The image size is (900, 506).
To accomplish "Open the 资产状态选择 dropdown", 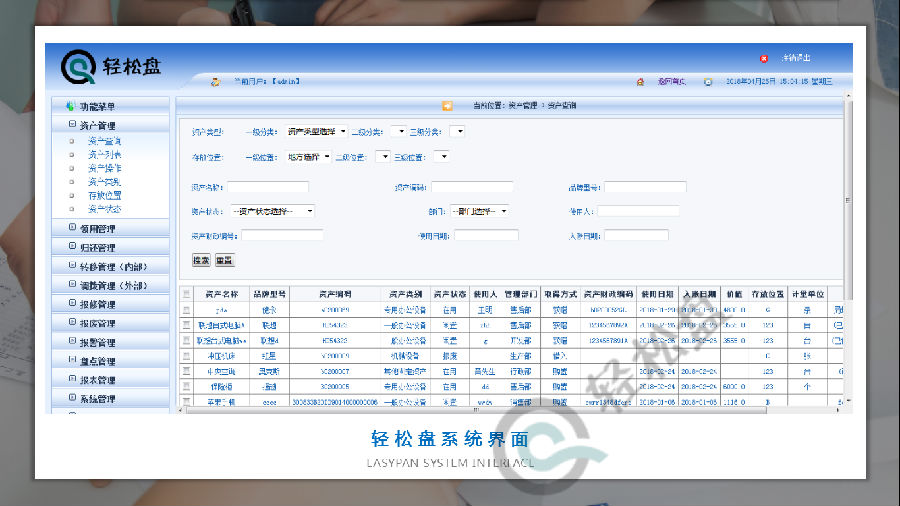I will click(273, 211).
